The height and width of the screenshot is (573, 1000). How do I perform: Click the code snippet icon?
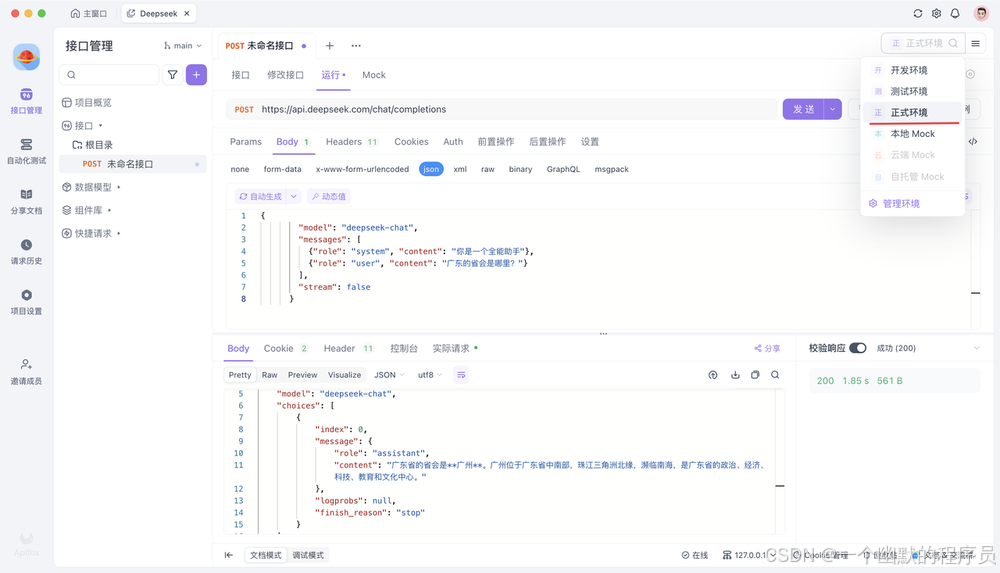coord(973,142)
